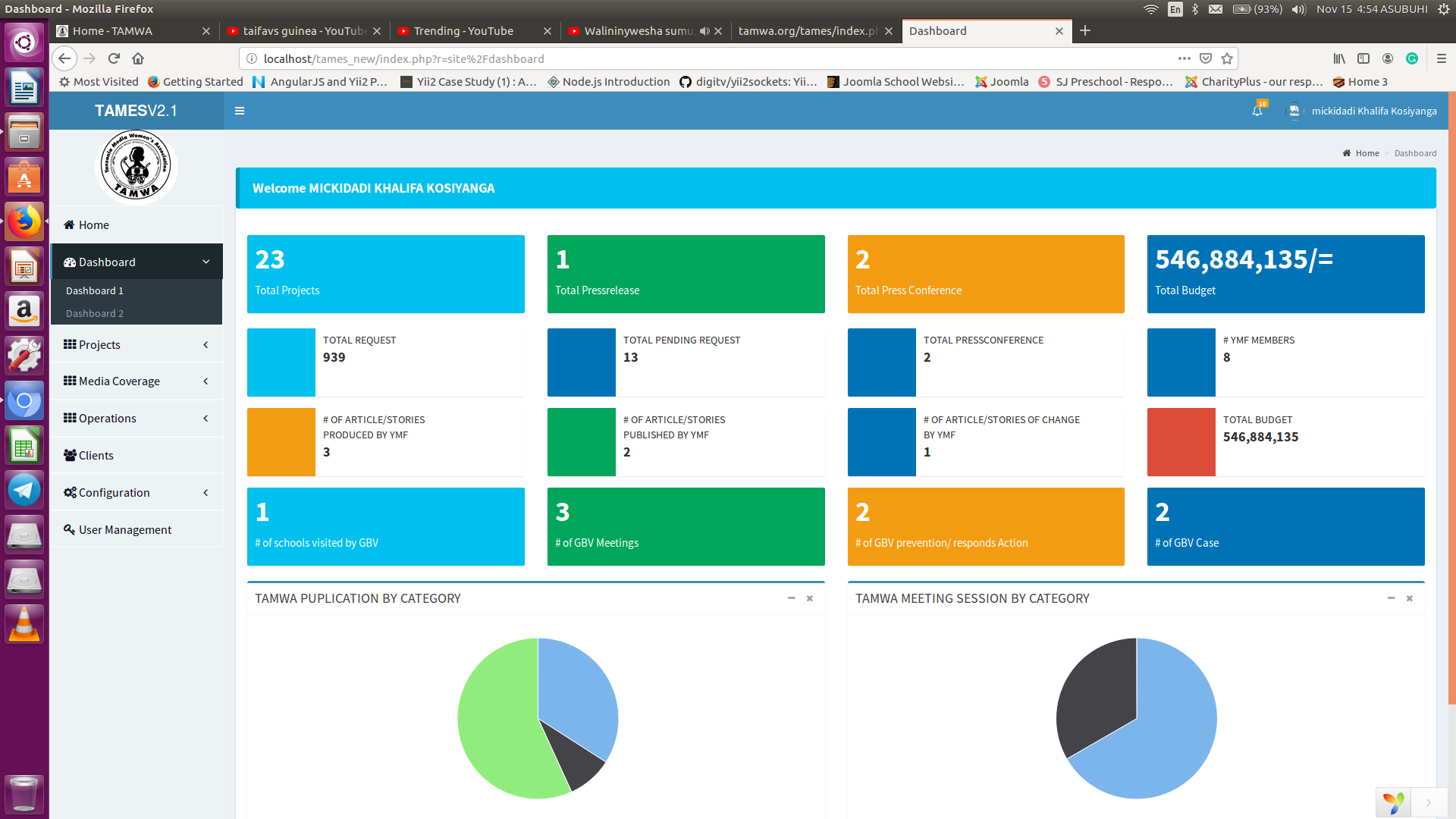The height and width of the screenshot is (819, 1456).
Task: Click the address bar URL field
Action: (682, 58)
